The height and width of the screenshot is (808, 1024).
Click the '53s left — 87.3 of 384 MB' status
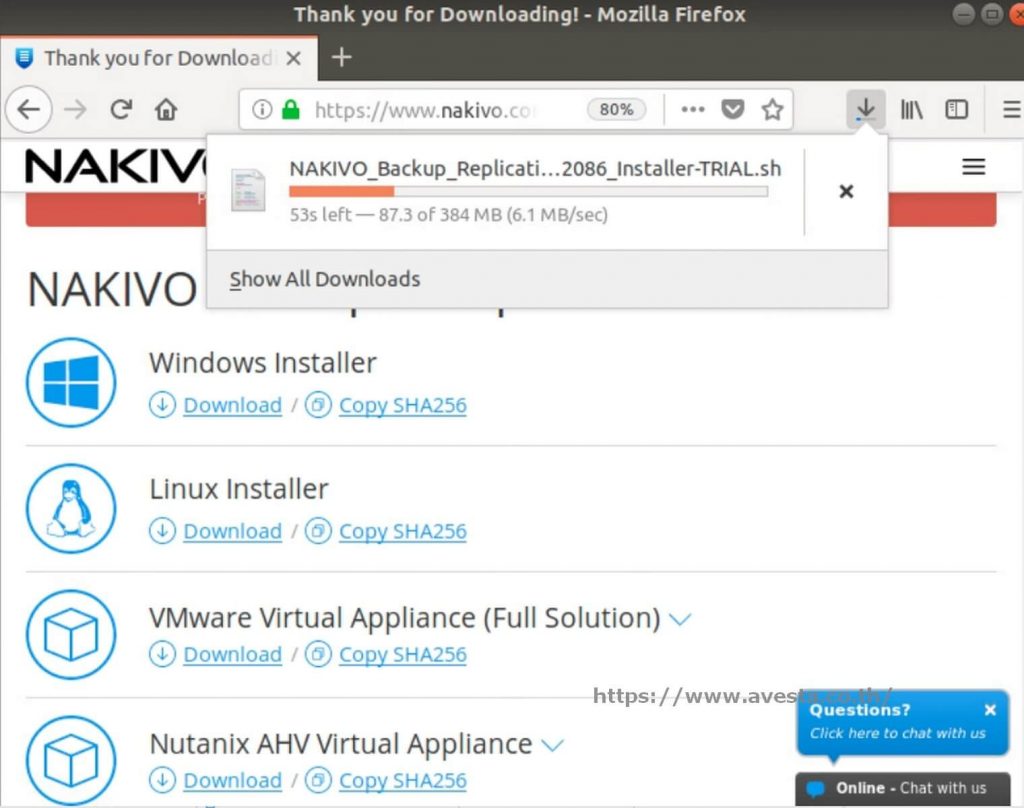pos(449,215)
